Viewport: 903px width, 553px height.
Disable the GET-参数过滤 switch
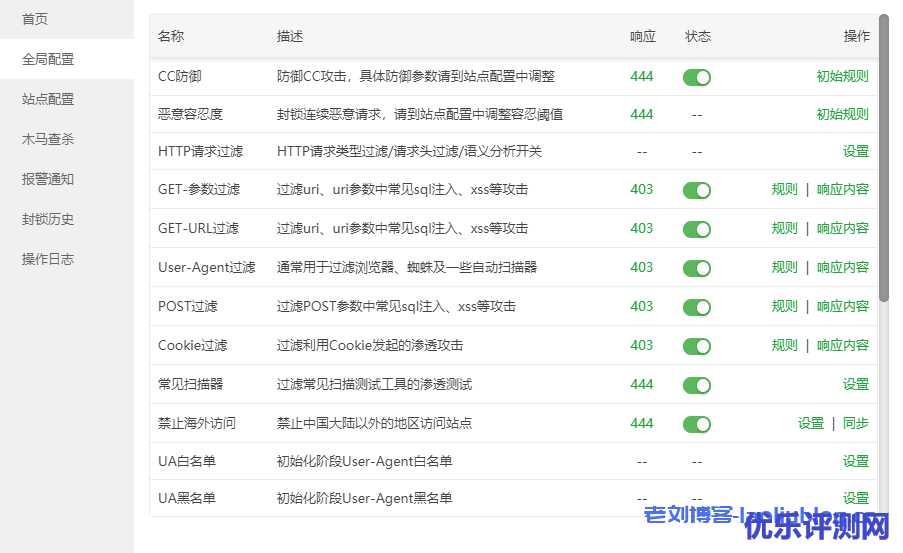click(696, 190)
